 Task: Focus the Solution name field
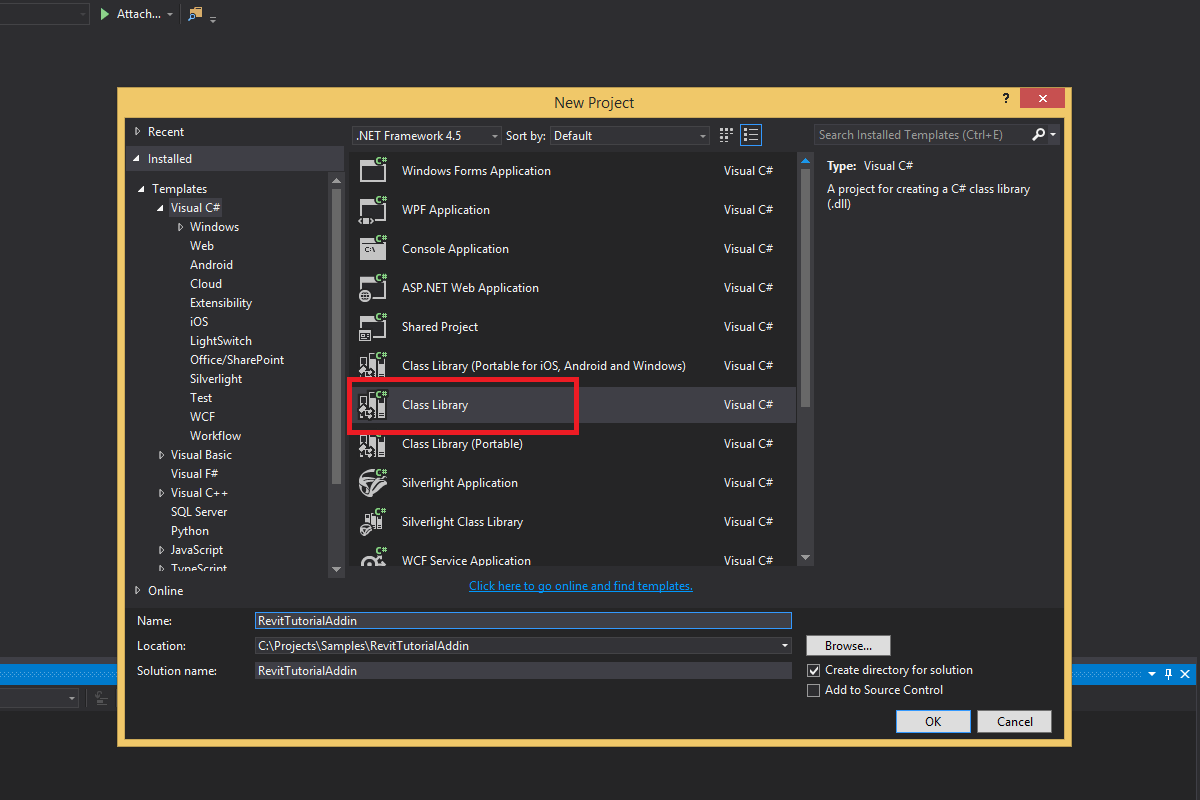coord(523,671)
